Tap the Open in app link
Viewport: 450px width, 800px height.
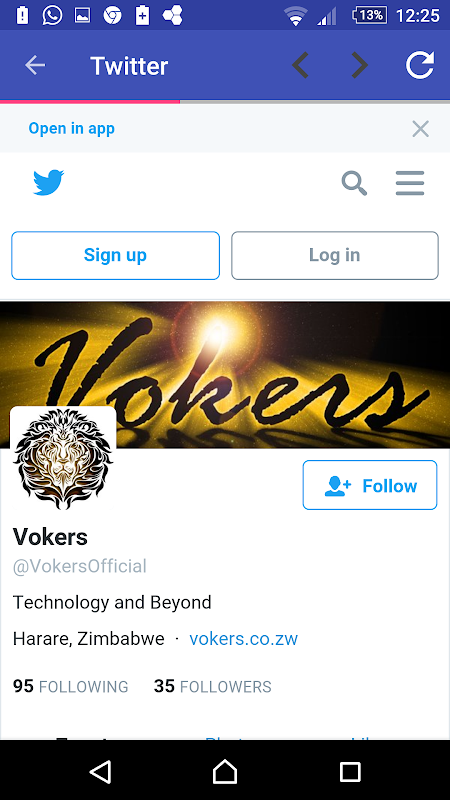(x=71, y=129)
